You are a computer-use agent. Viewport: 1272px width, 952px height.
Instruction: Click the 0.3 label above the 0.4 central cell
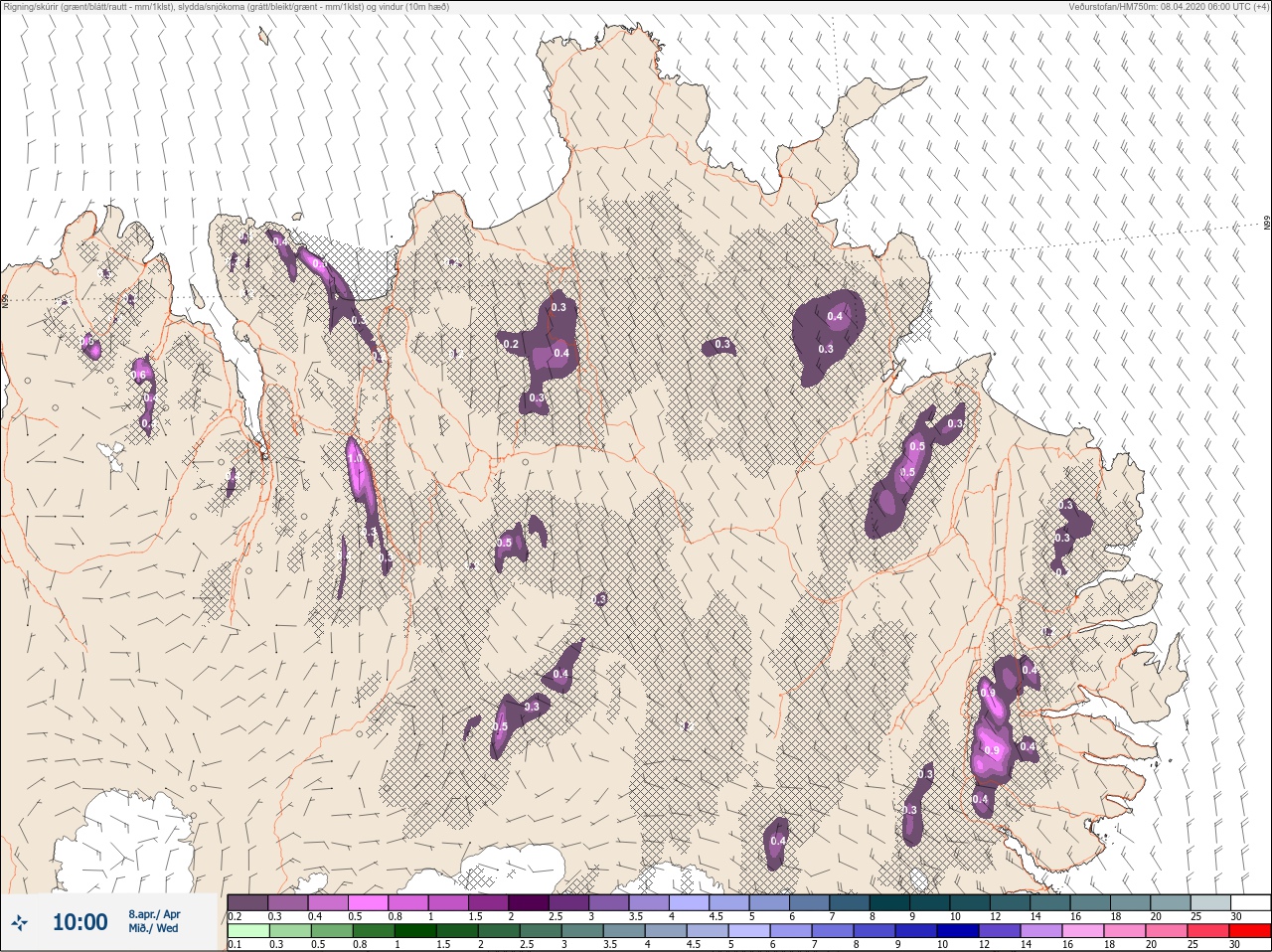tap(558, 307)
